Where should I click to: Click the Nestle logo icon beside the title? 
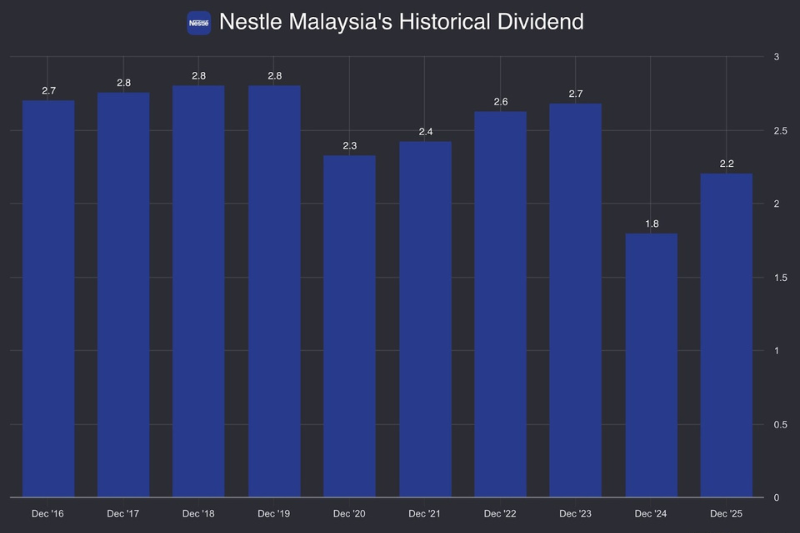pos(199,22)
